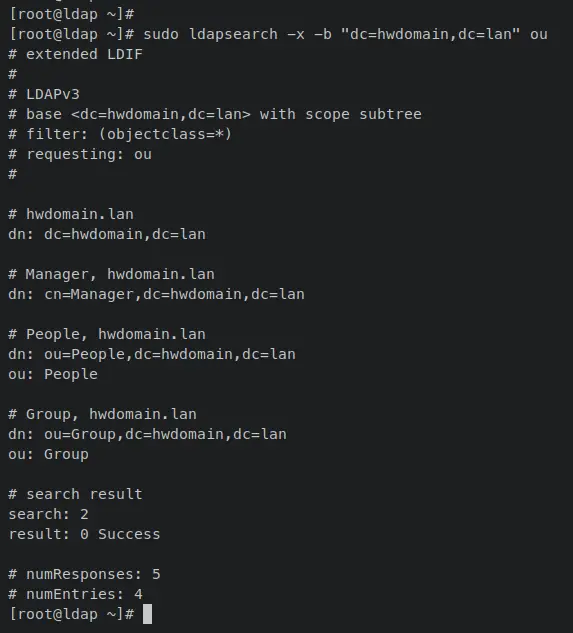Click the ldapsearch command line text

pyautogui.click(x=345, y=34)
